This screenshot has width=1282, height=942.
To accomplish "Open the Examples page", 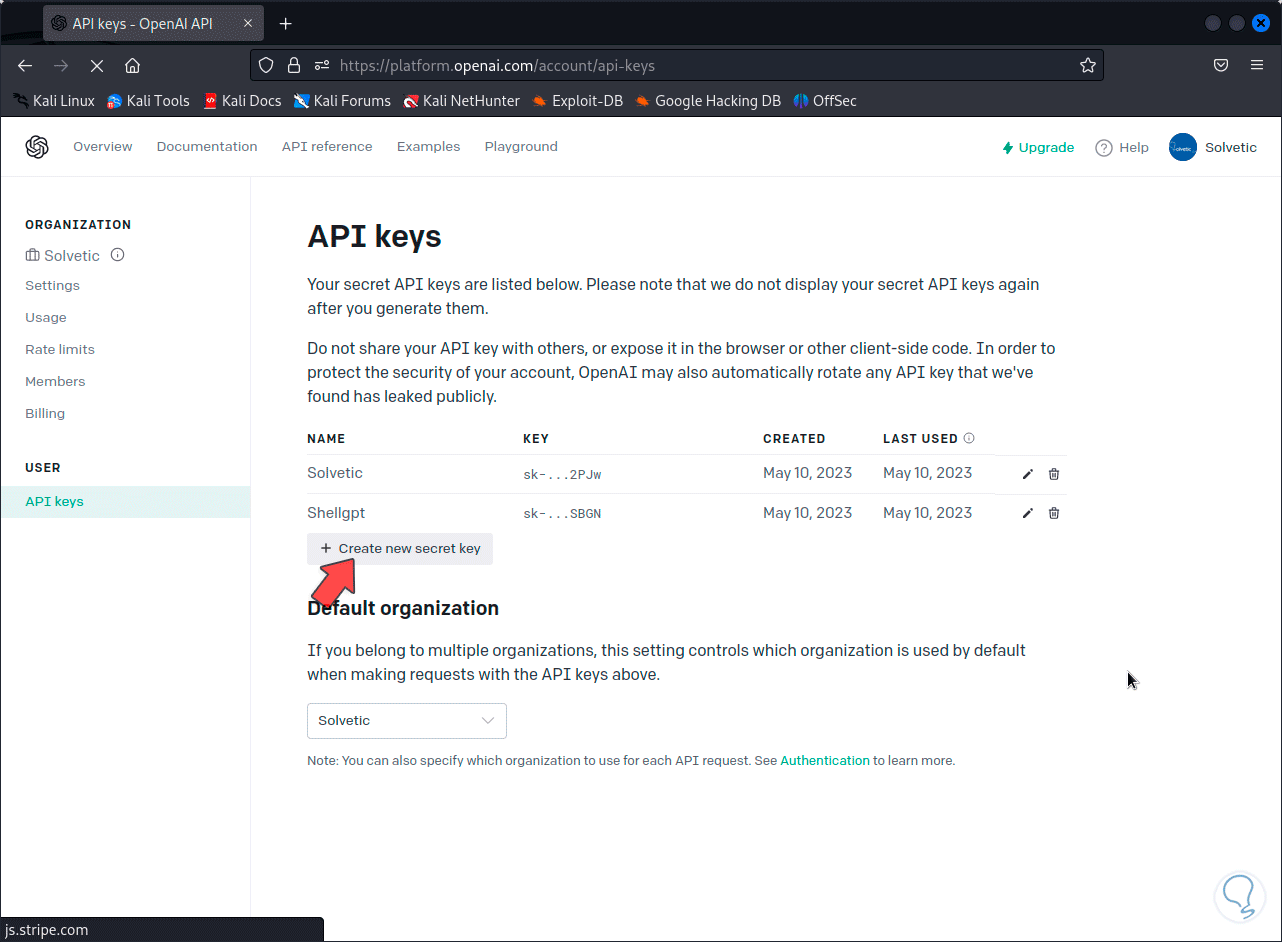I will pos(428,147).
